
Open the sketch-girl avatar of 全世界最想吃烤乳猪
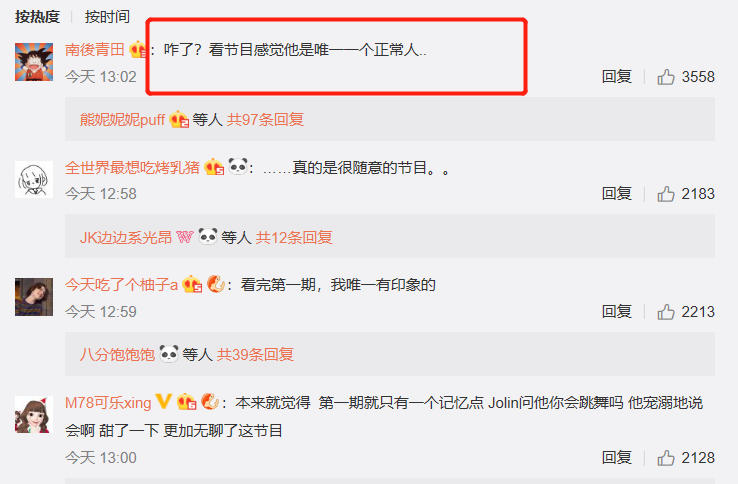[x=34, y=179]
